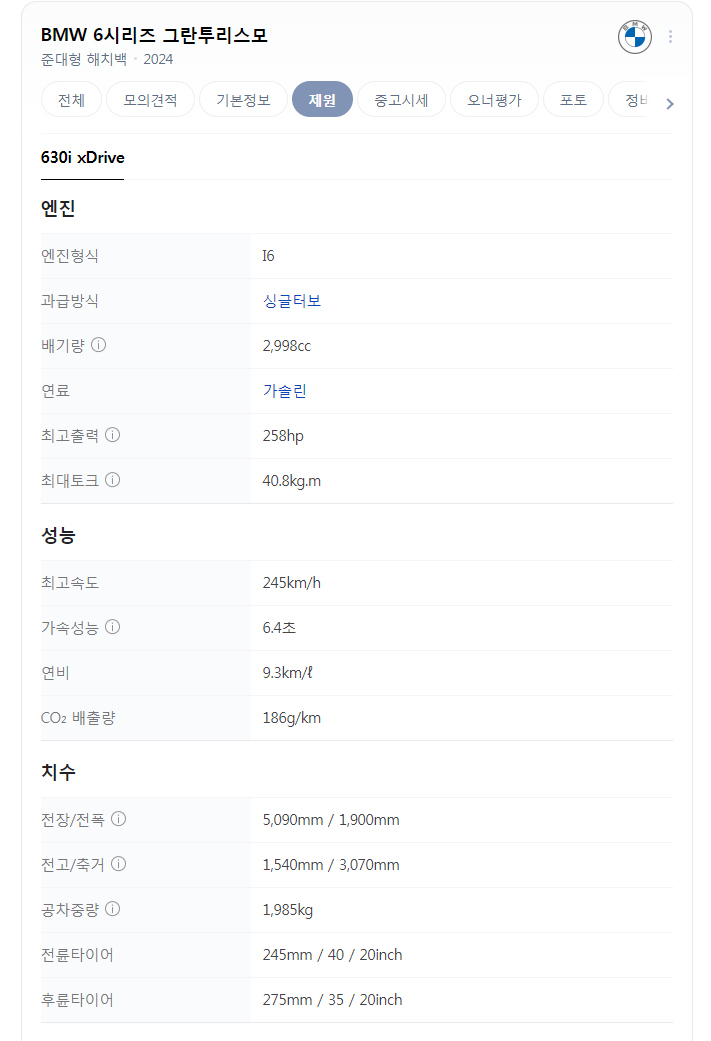The height and width of the screenshot is (1041, 711).
Task: Click the info icon next to 배기량
Action: 98,345
